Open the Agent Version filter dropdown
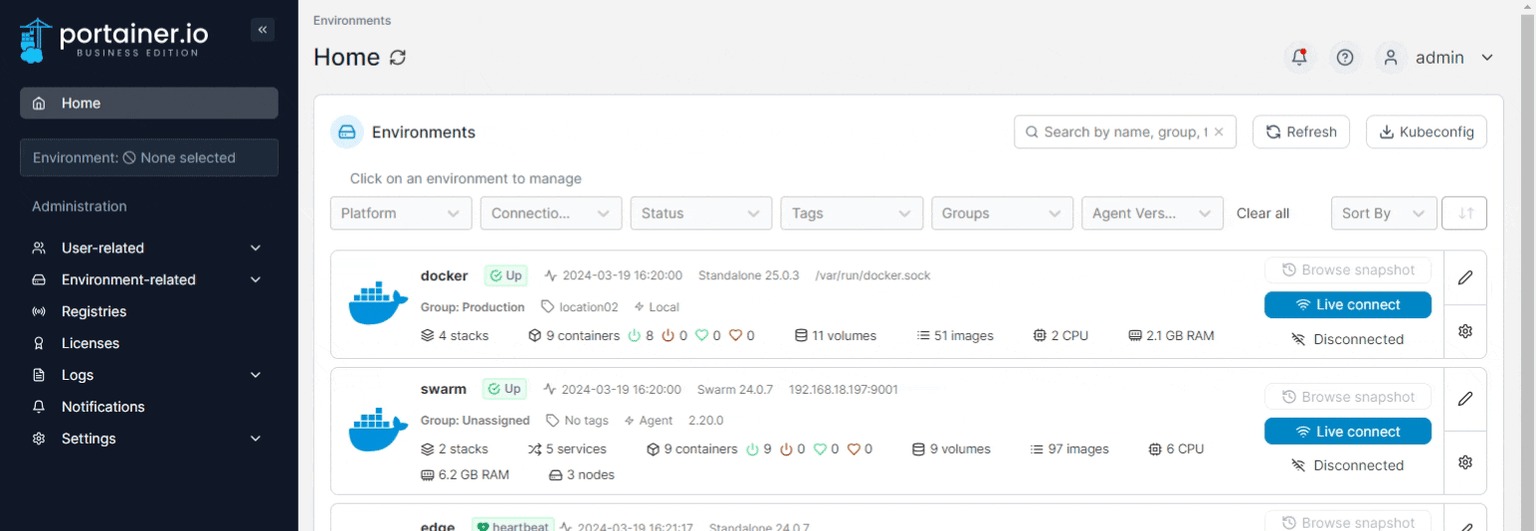1536x531 pixels. pyautogui.click(x=1152, y=213)
